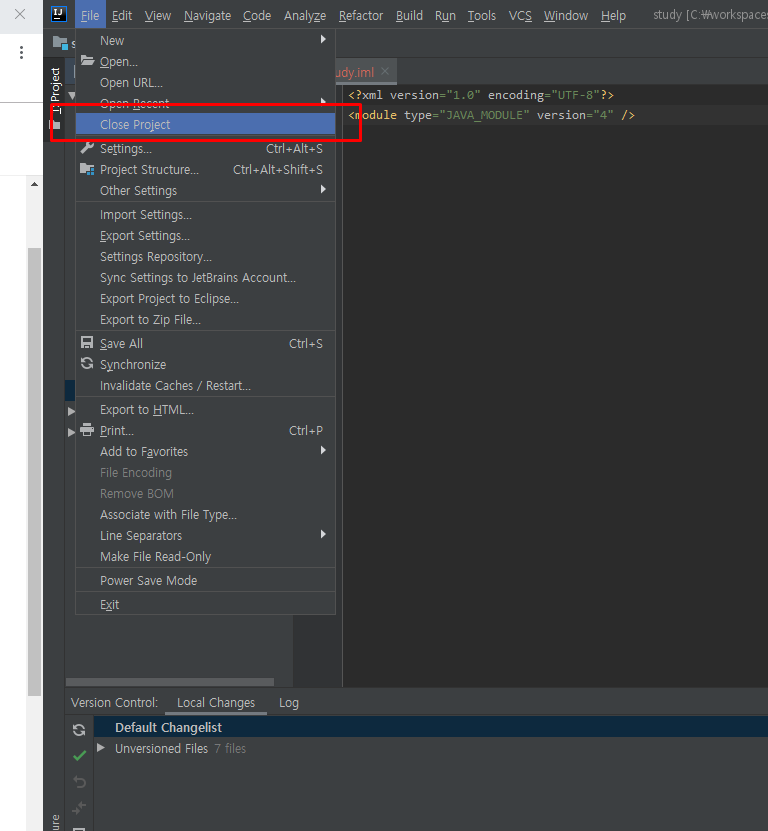Click the project panel horizontal scrollbar
768x831 pixels.
click(x=170, y=682)
